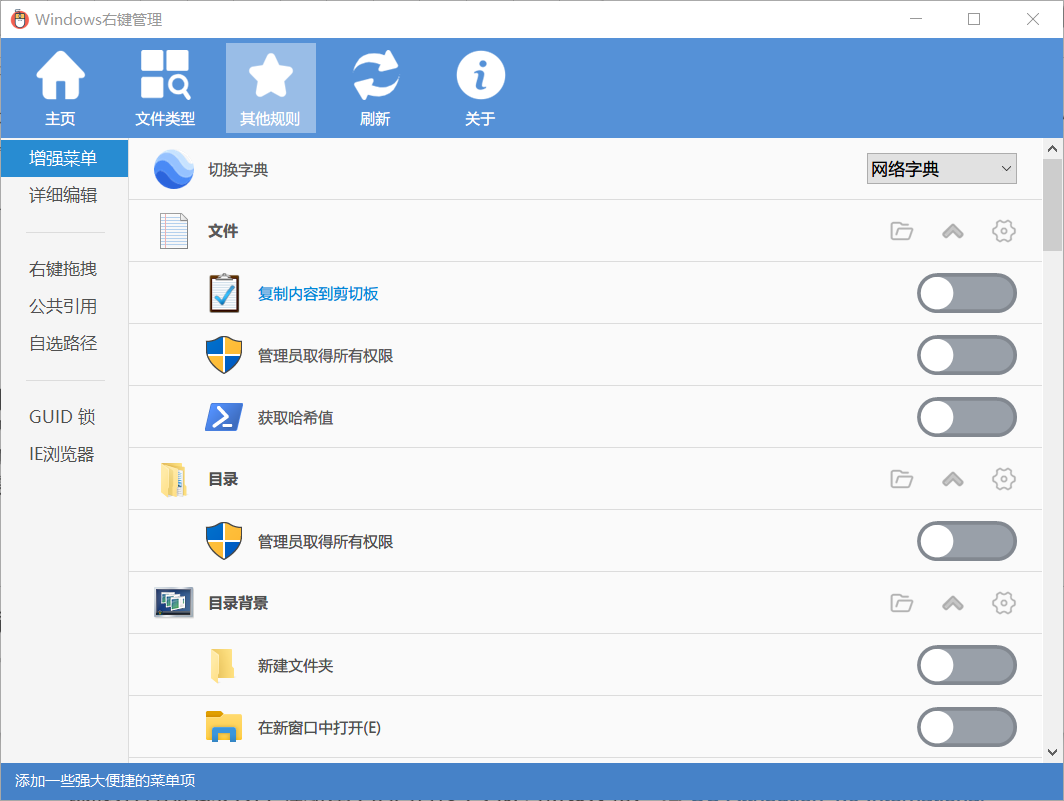The height and width of the screenshot is (801, 1064).
Task: Open the 网络字典 dictionary dropdown
Action: click(x=941, y=169)
